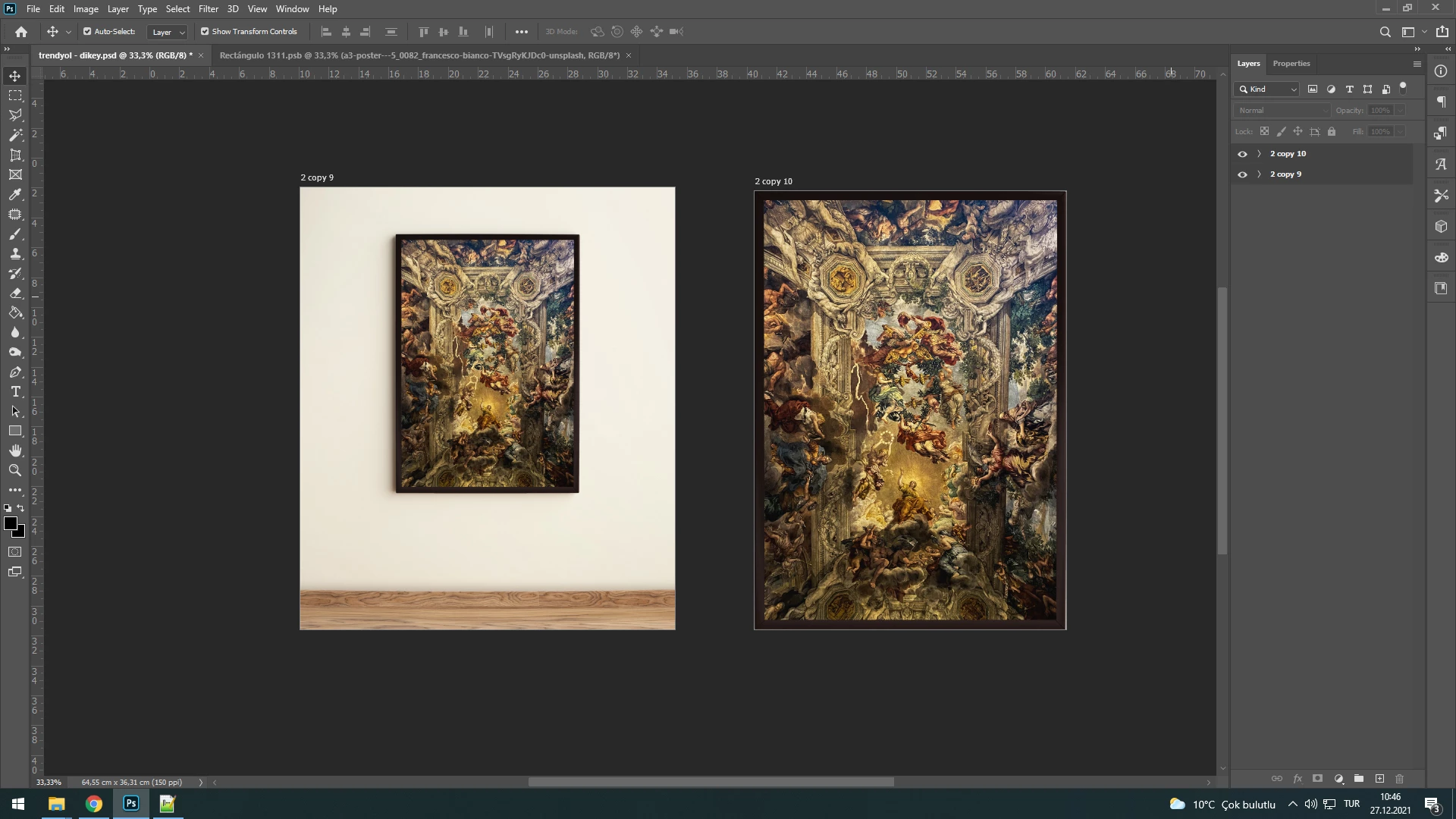This screenshot has width=1456, height=819.
Task: Select the Magic Wand tool
Action: tap(15, 135)
